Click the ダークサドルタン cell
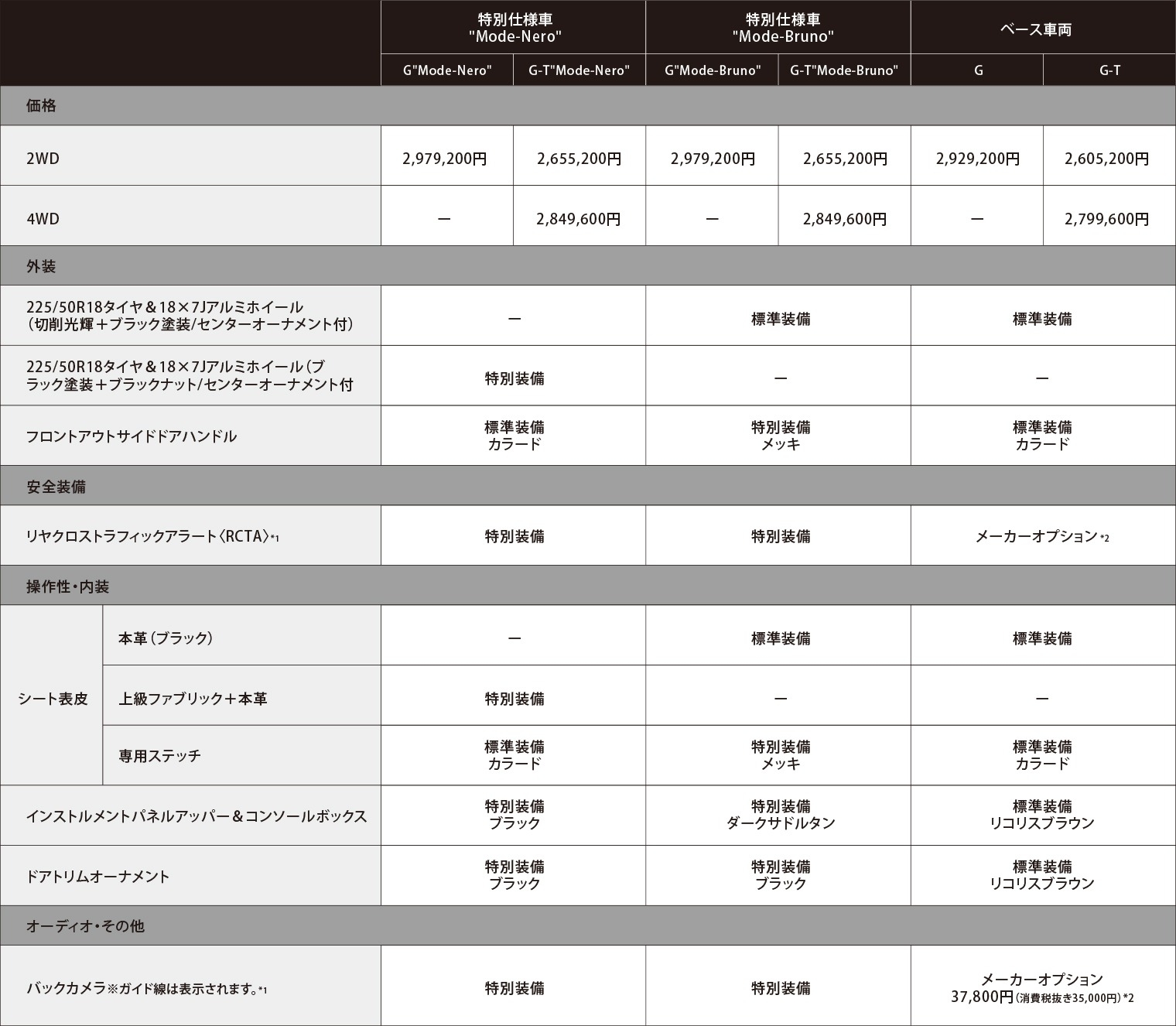 pos(778,816)
